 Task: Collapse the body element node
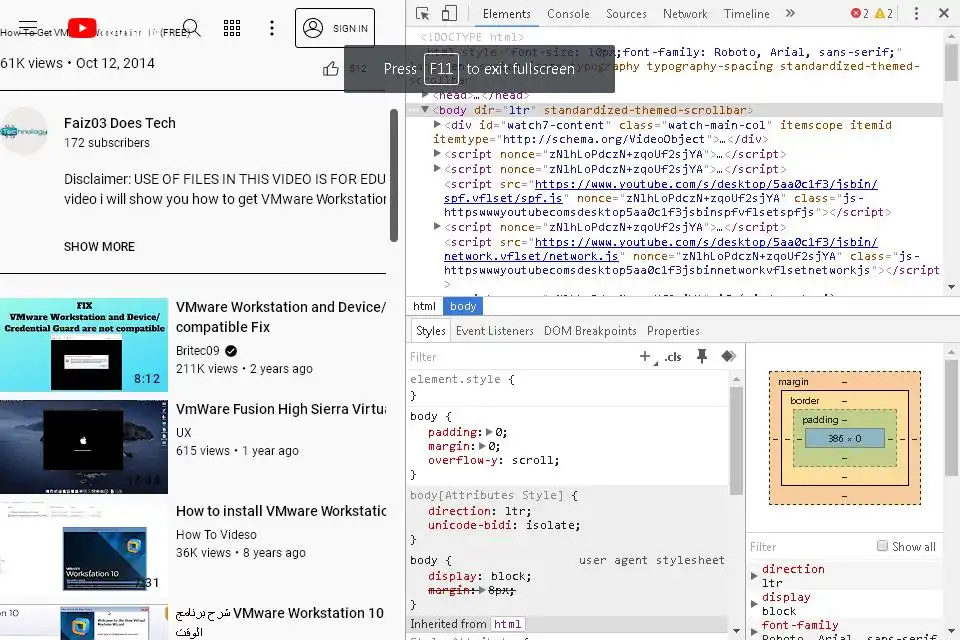pyautogui.click(x=425, y=110)
